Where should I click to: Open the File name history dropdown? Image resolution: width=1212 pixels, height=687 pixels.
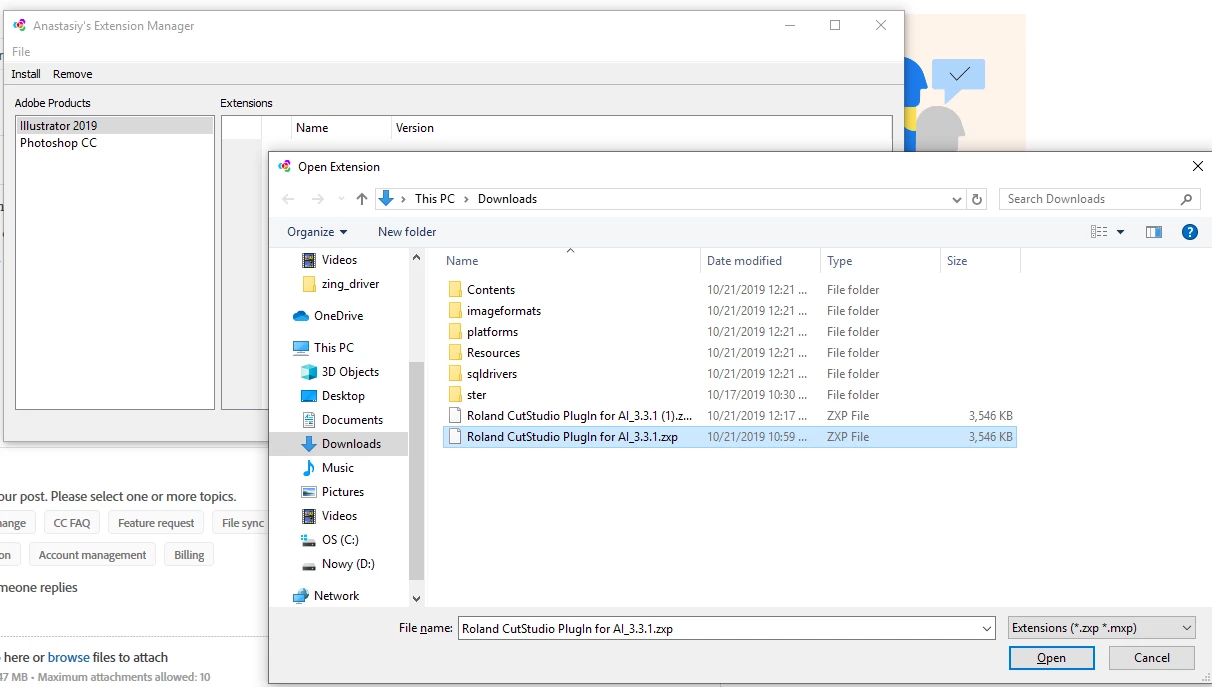[x=987, y=629]
